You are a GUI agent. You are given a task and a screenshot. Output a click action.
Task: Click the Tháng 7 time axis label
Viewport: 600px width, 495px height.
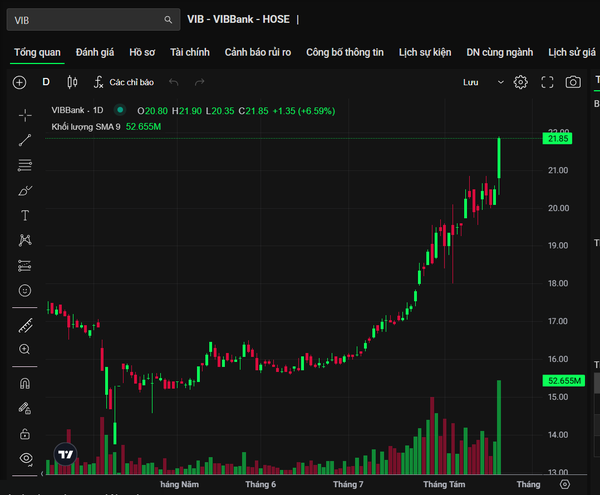click(348, 484)
